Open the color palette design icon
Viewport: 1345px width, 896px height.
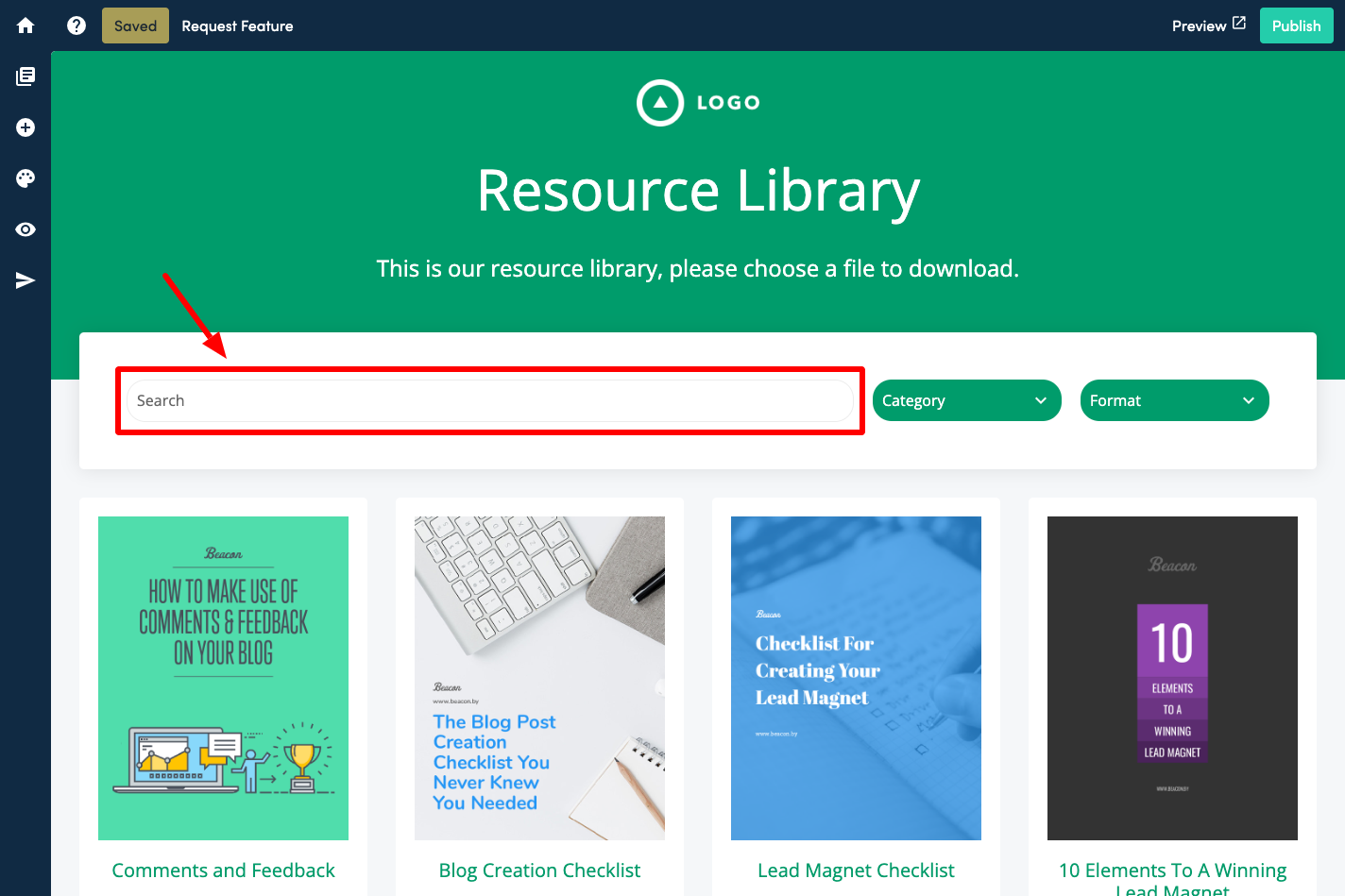25,178
